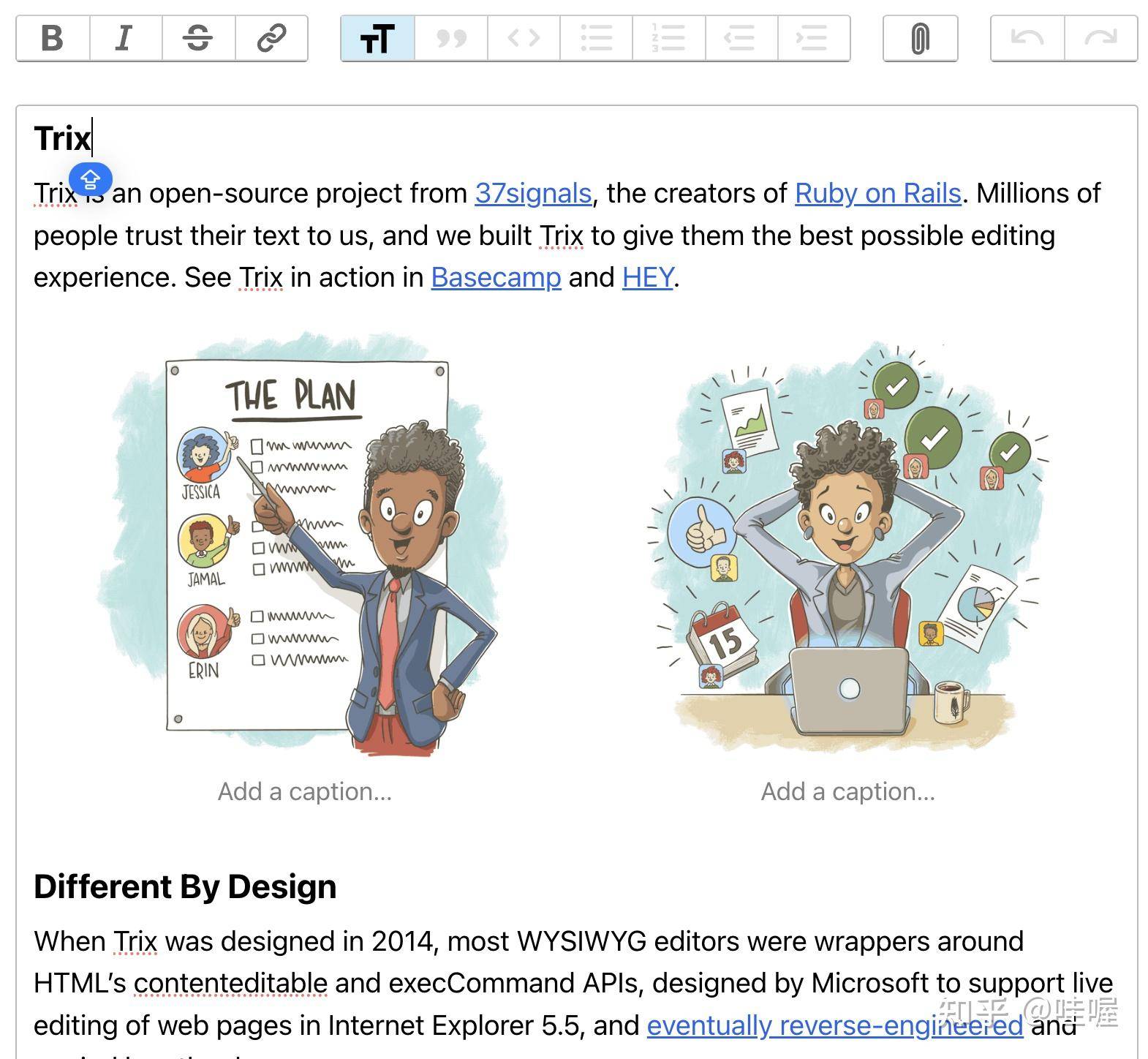Insert a hyperlink with the link icon
Viewport: 1148px width, 1059px height.
click(x=271, y=38)
